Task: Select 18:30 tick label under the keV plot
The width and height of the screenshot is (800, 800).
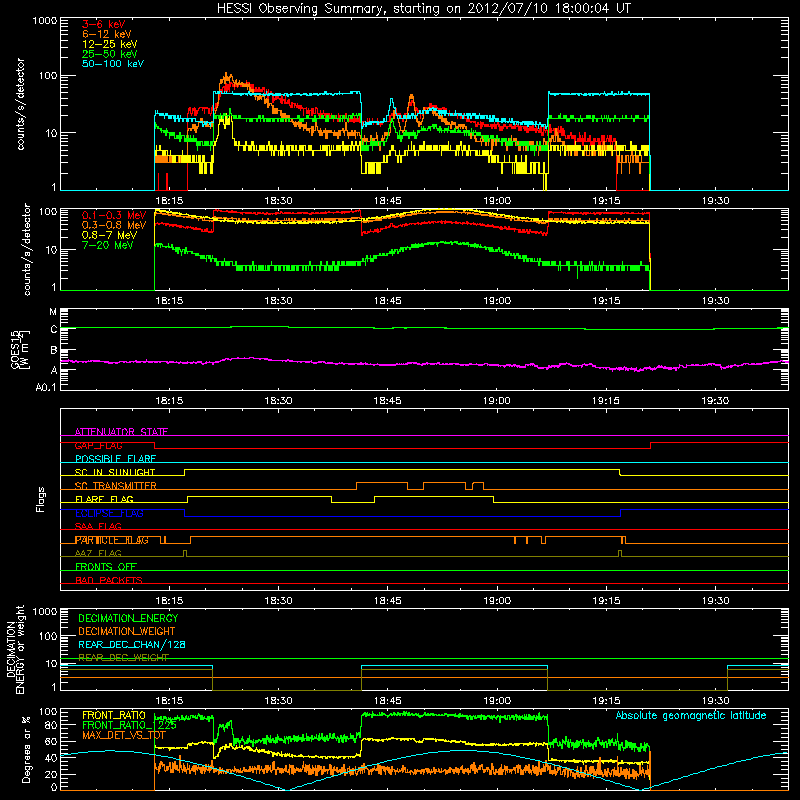Action: pyautogui.click(x=279, y=201)
